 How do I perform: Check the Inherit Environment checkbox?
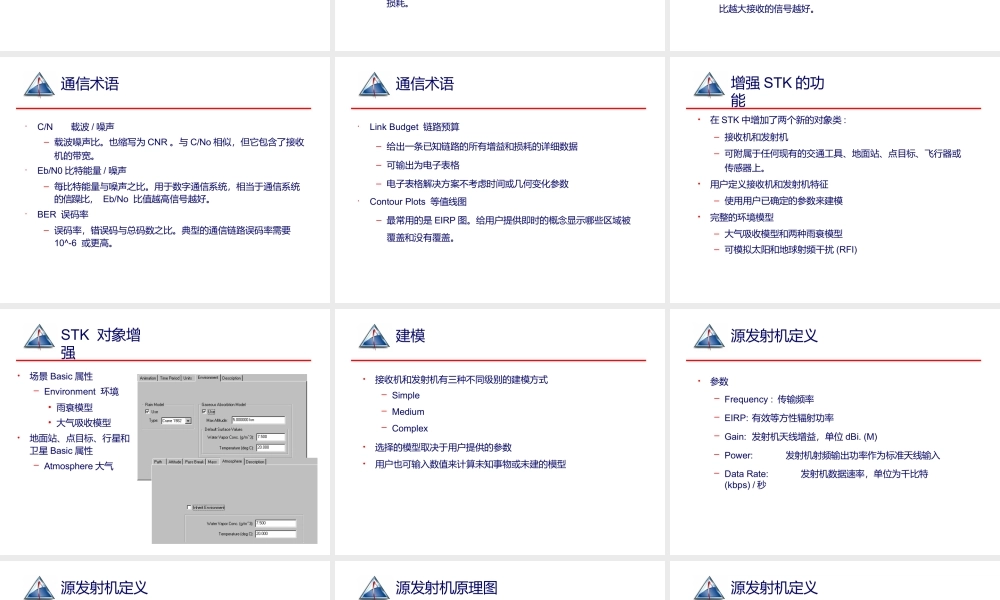(189, 508)
